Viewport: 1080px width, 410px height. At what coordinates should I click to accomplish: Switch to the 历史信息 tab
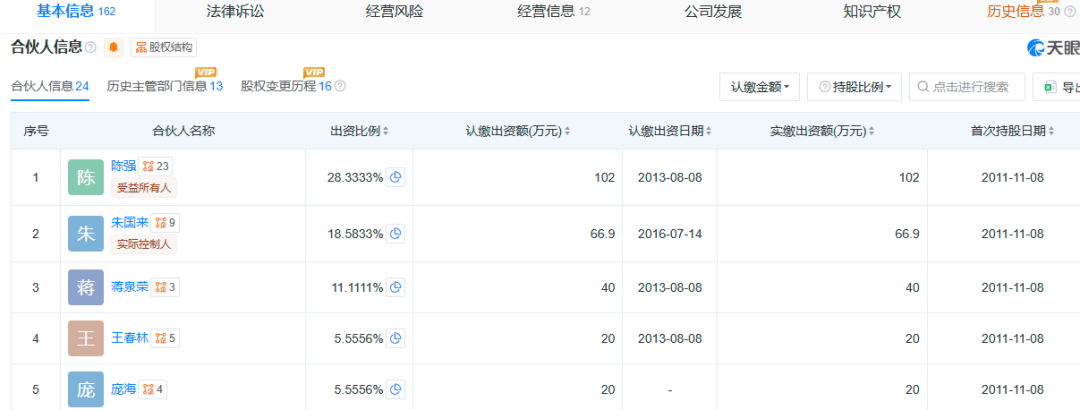point(1026,12)
